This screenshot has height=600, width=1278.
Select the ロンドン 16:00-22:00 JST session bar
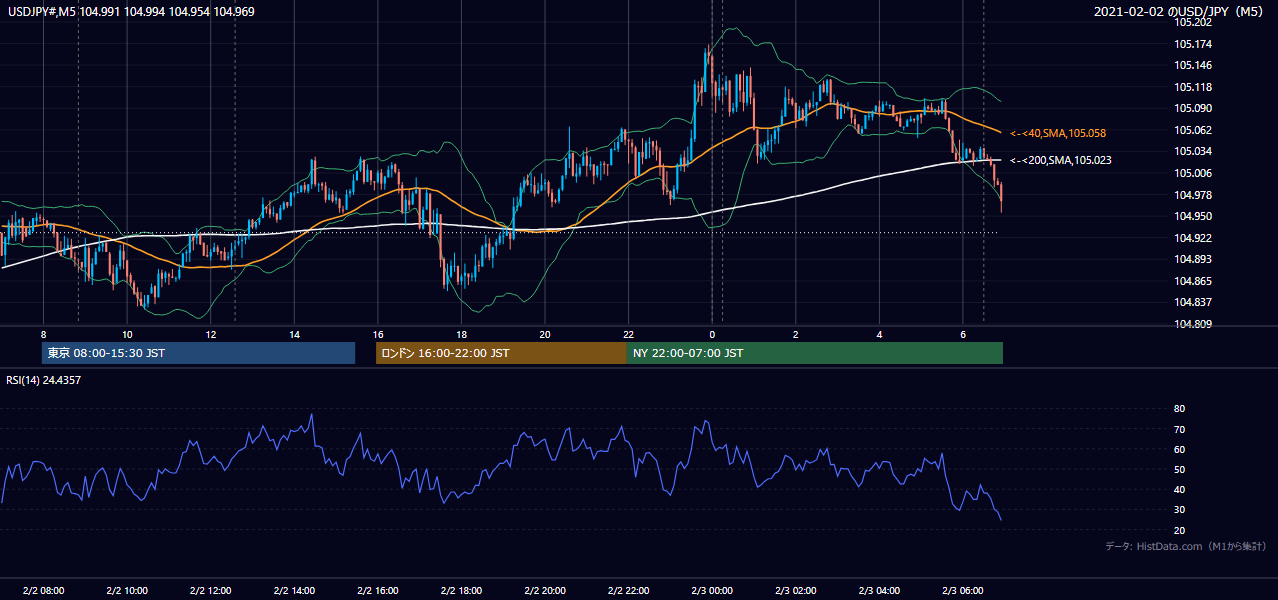coord(501,353)
